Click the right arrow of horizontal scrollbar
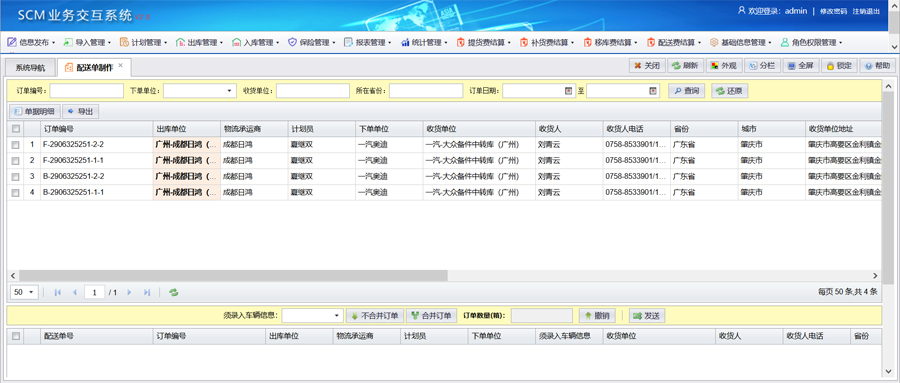The image size is (900, 383). [875, 276]
